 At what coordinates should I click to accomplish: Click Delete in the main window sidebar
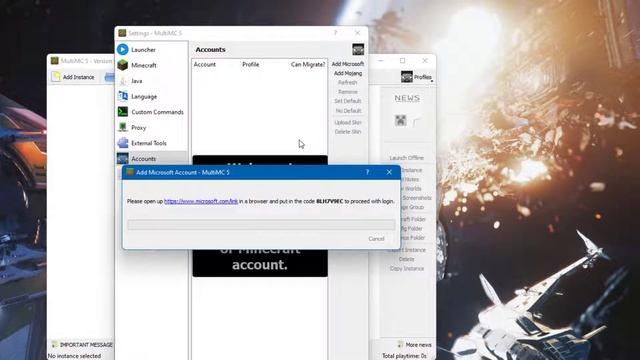coord(407,259)
